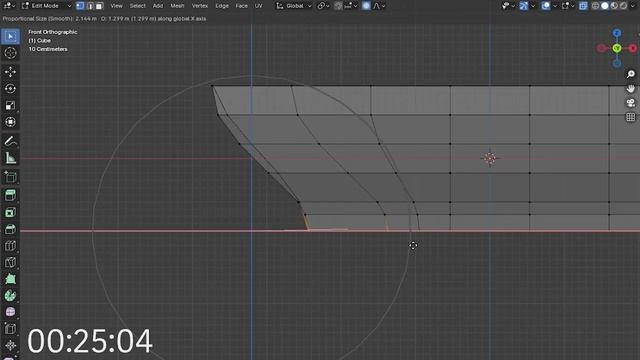Toggle proportional editing button

click(x=366, y=6)
